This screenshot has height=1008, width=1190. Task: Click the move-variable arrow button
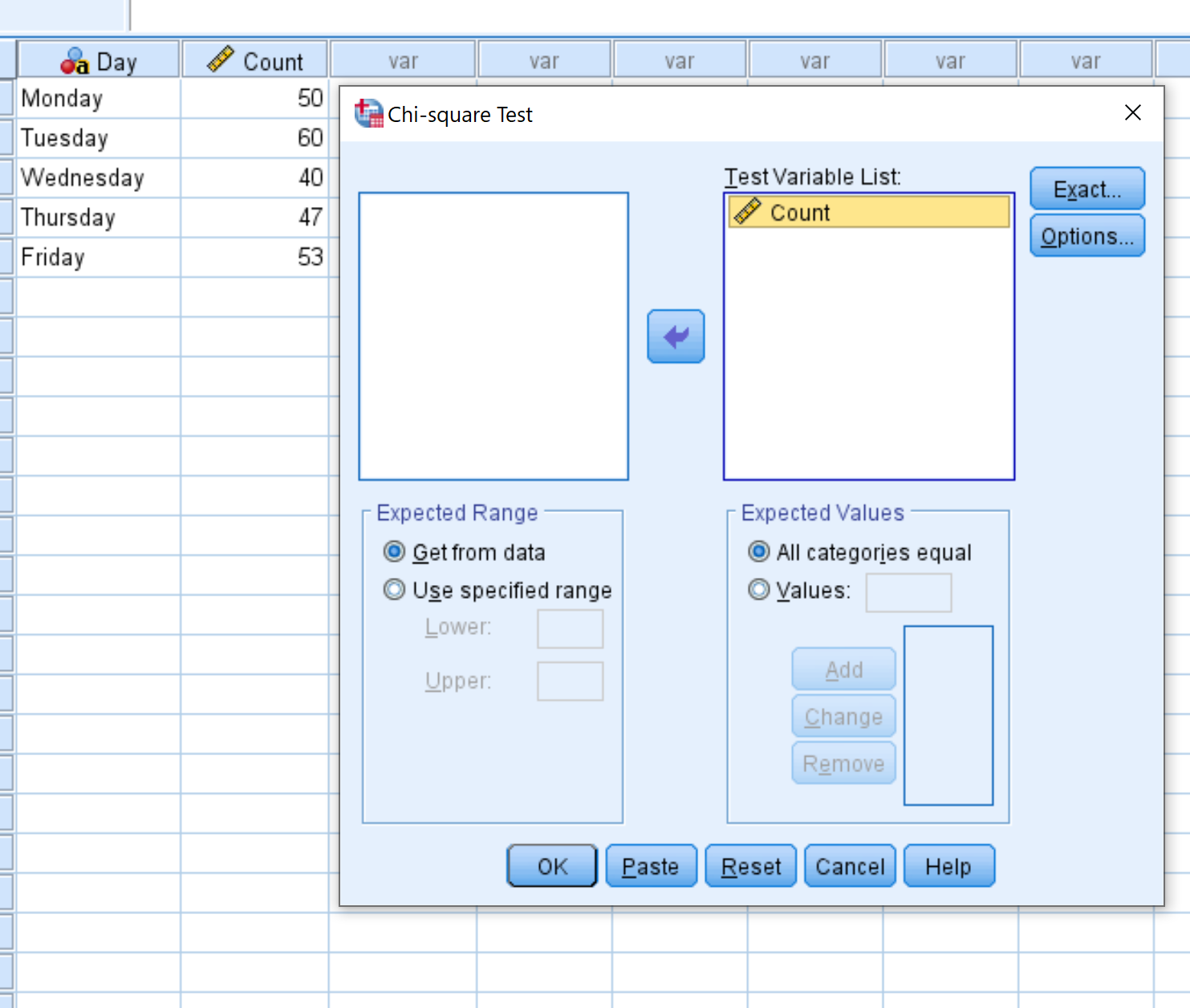click(x=676, y=336)
